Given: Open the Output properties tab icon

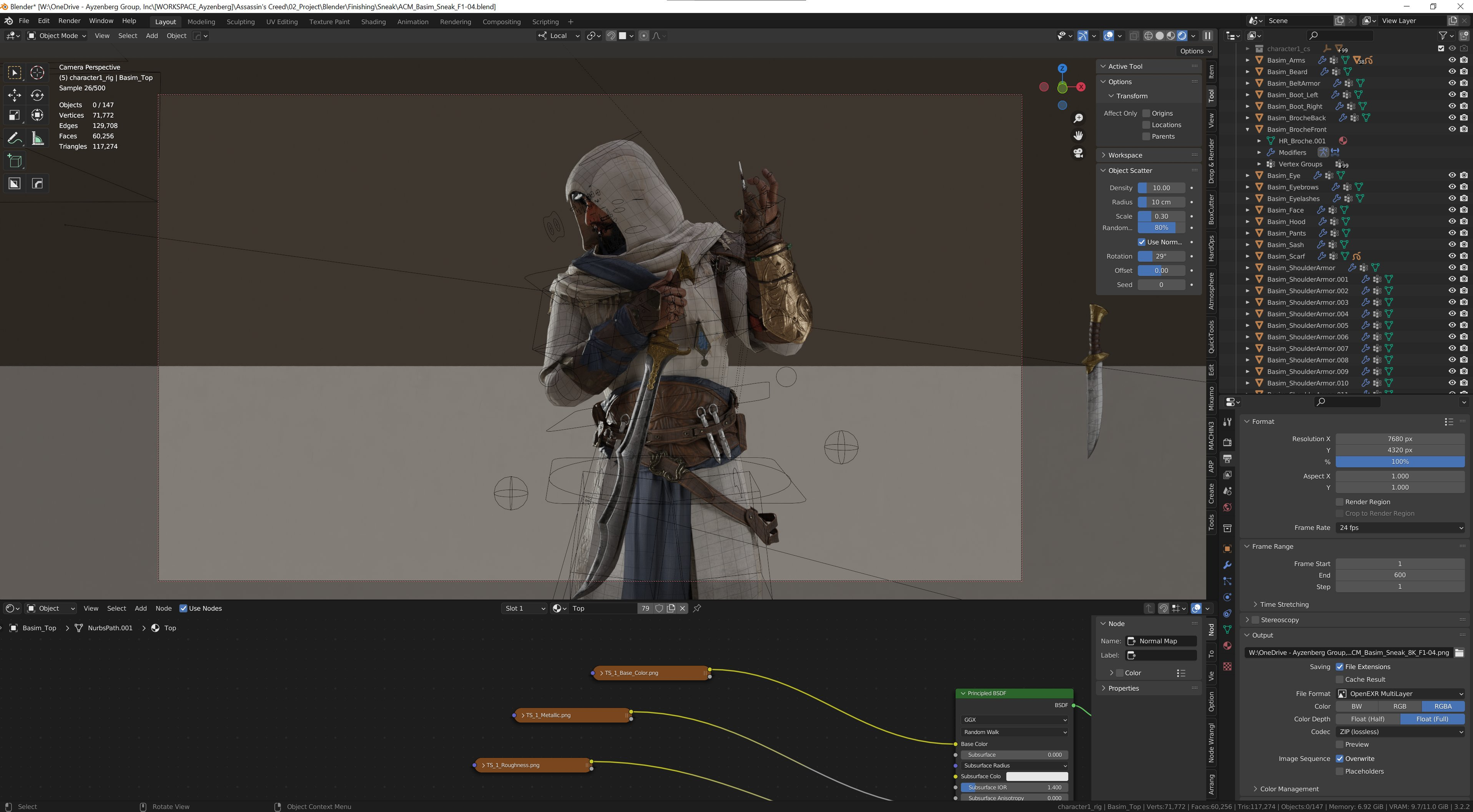Looking at the screenshot, I should (1227, 459).
